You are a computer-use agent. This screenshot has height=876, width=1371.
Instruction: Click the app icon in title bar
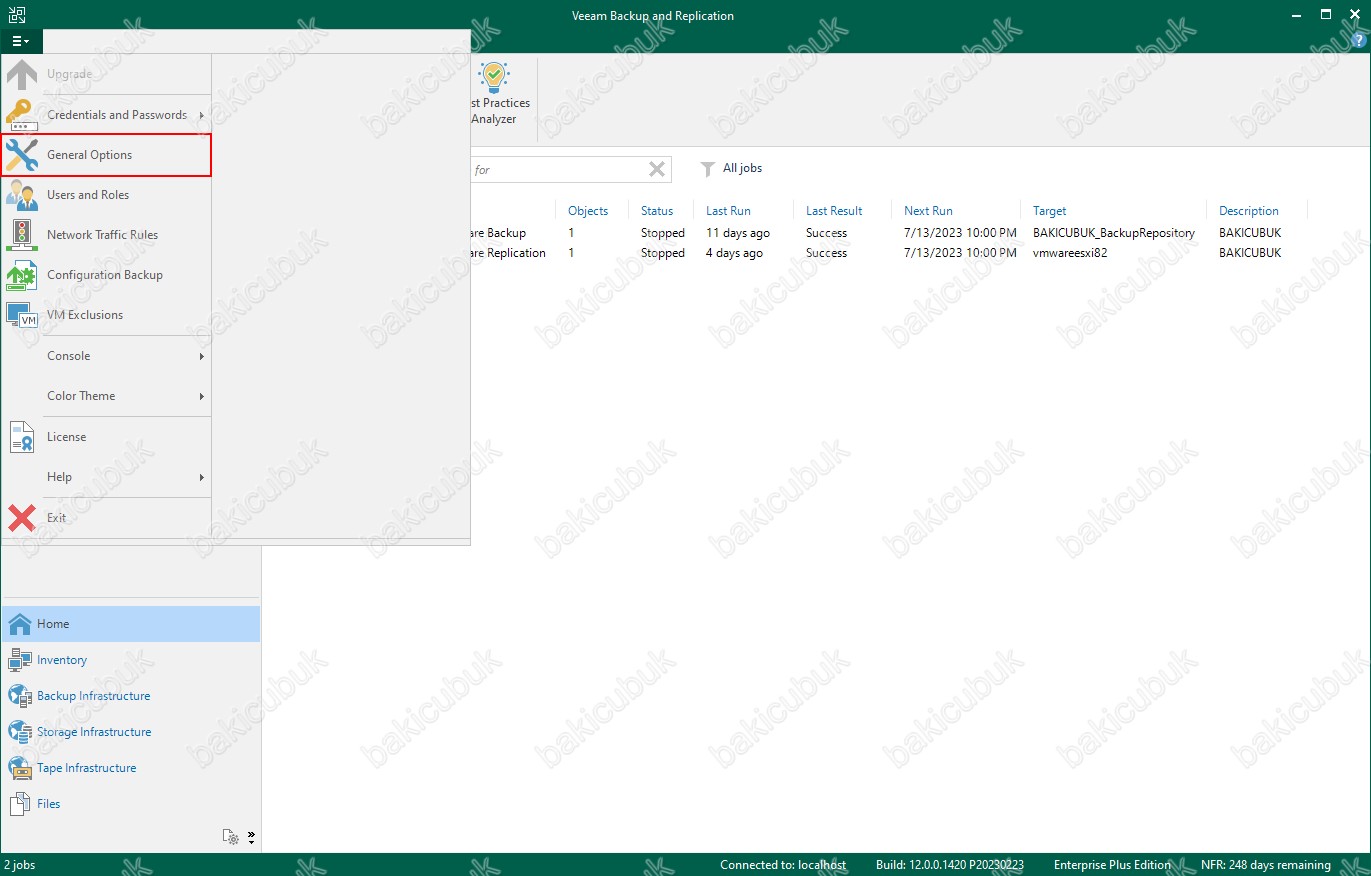[x=15, y=15]
